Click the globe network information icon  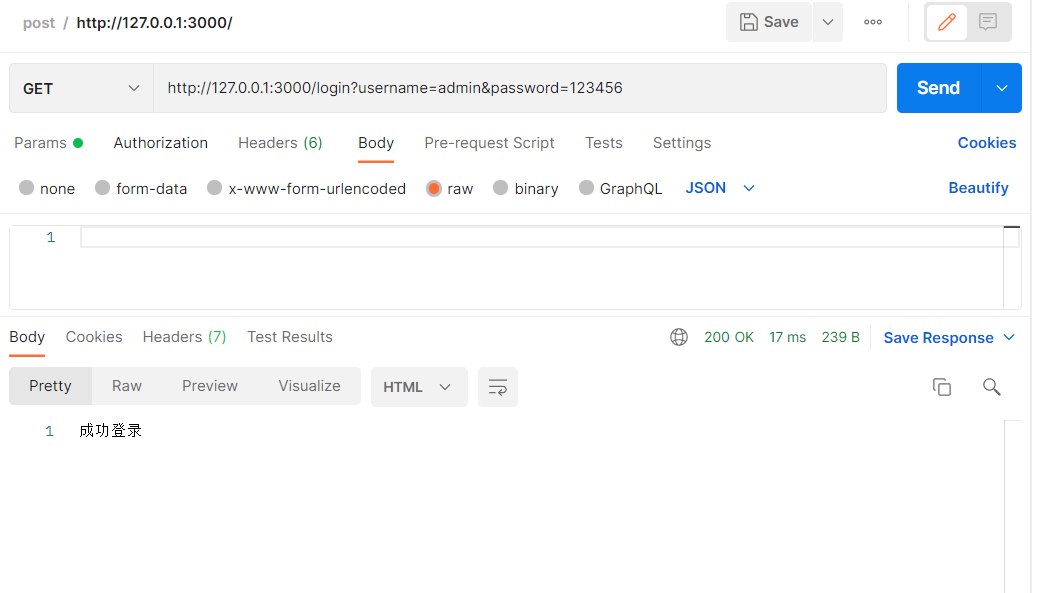(679, 338)
